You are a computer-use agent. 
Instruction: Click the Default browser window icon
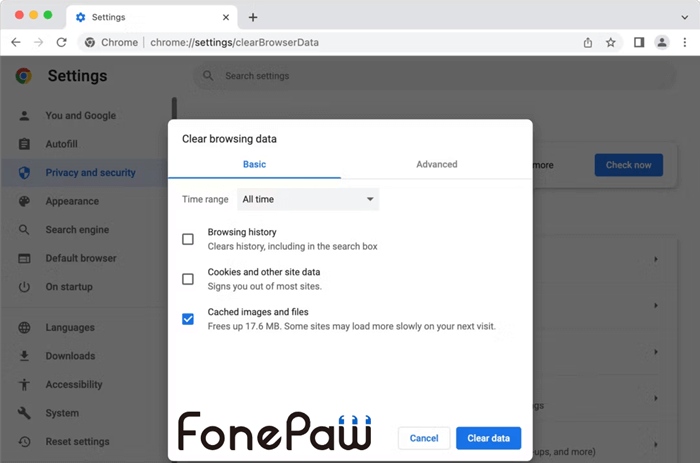tap(24, 259)
